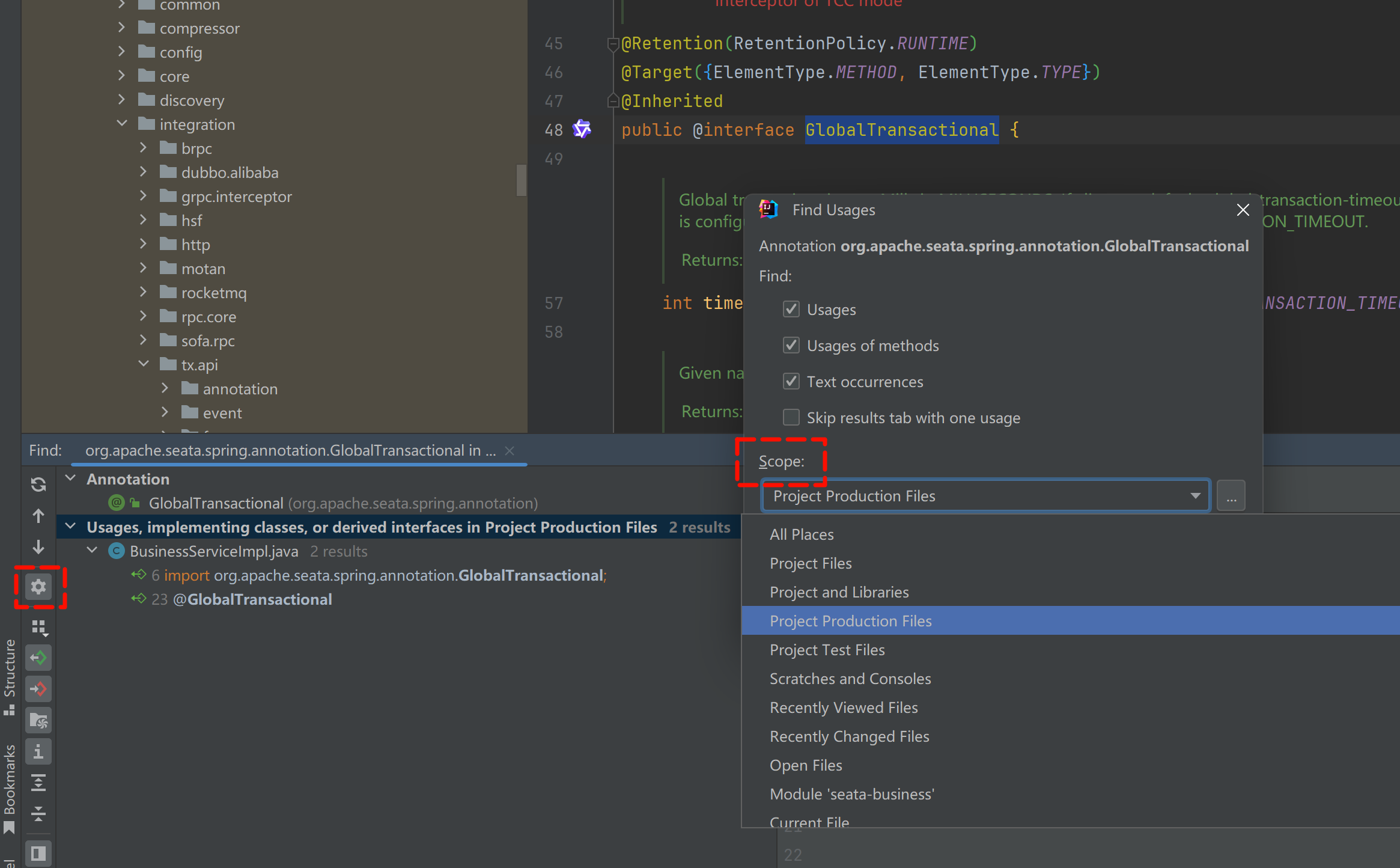Open the line 23 @GlobalTransactional usage

252,599
